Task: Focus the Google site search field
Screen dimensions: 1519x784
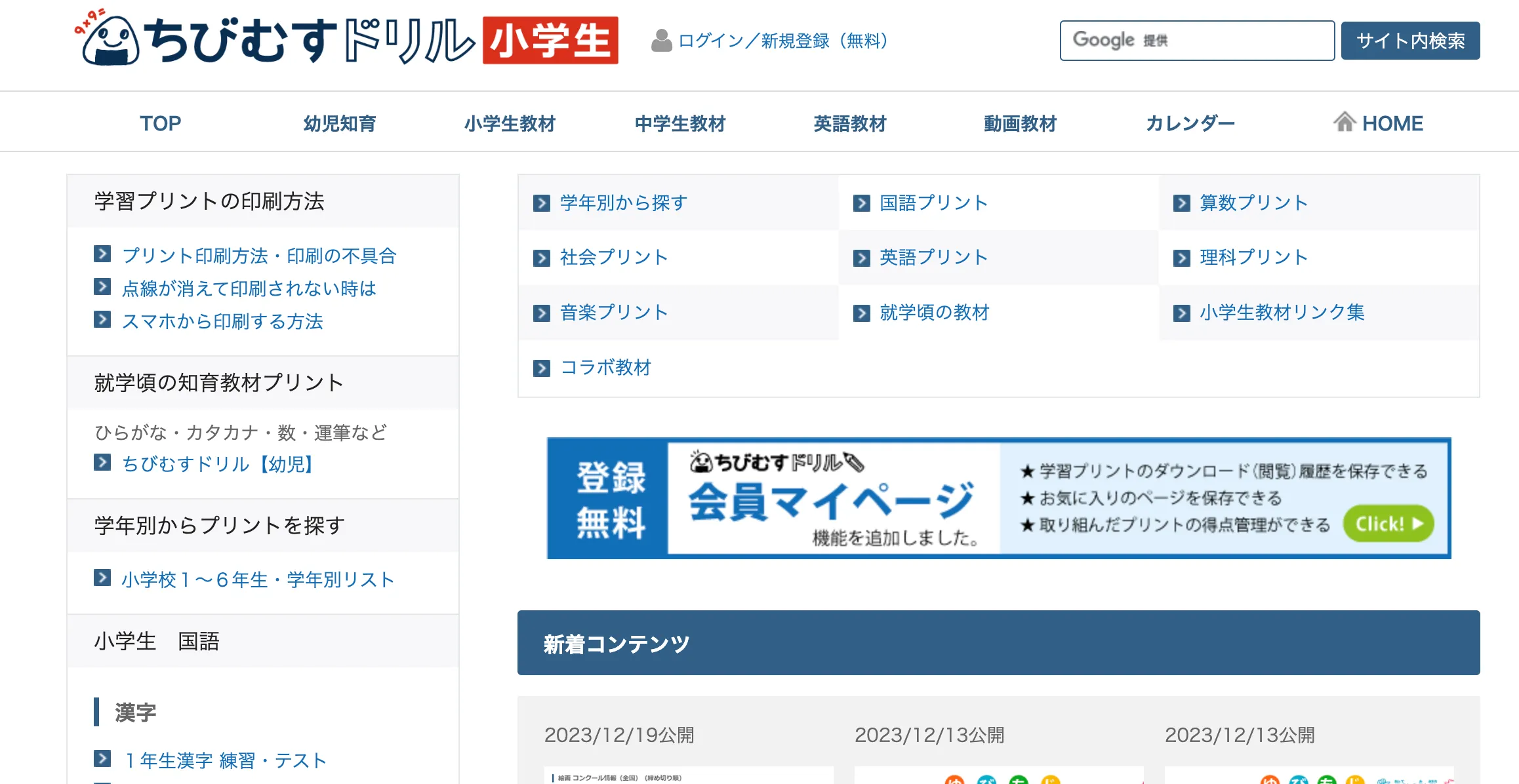Action: click(1197, 41)
